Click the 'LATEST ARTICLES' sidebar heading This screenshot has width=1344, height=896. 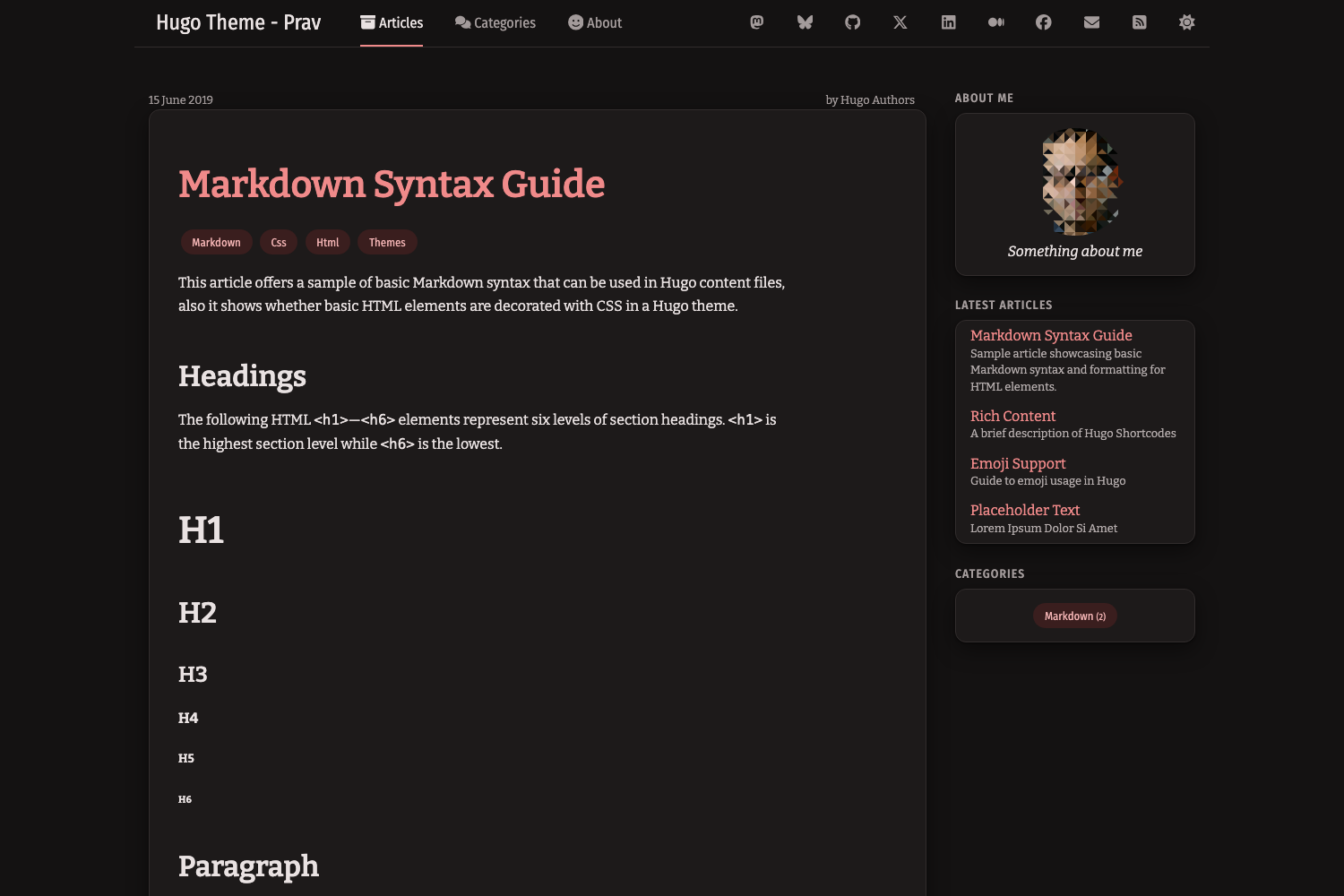click(x=1004, y=305)
